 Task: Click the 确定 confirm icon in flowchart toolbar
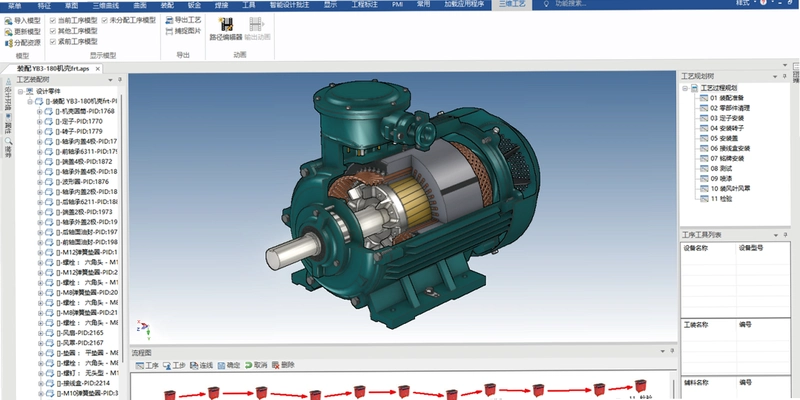point(221,365)
